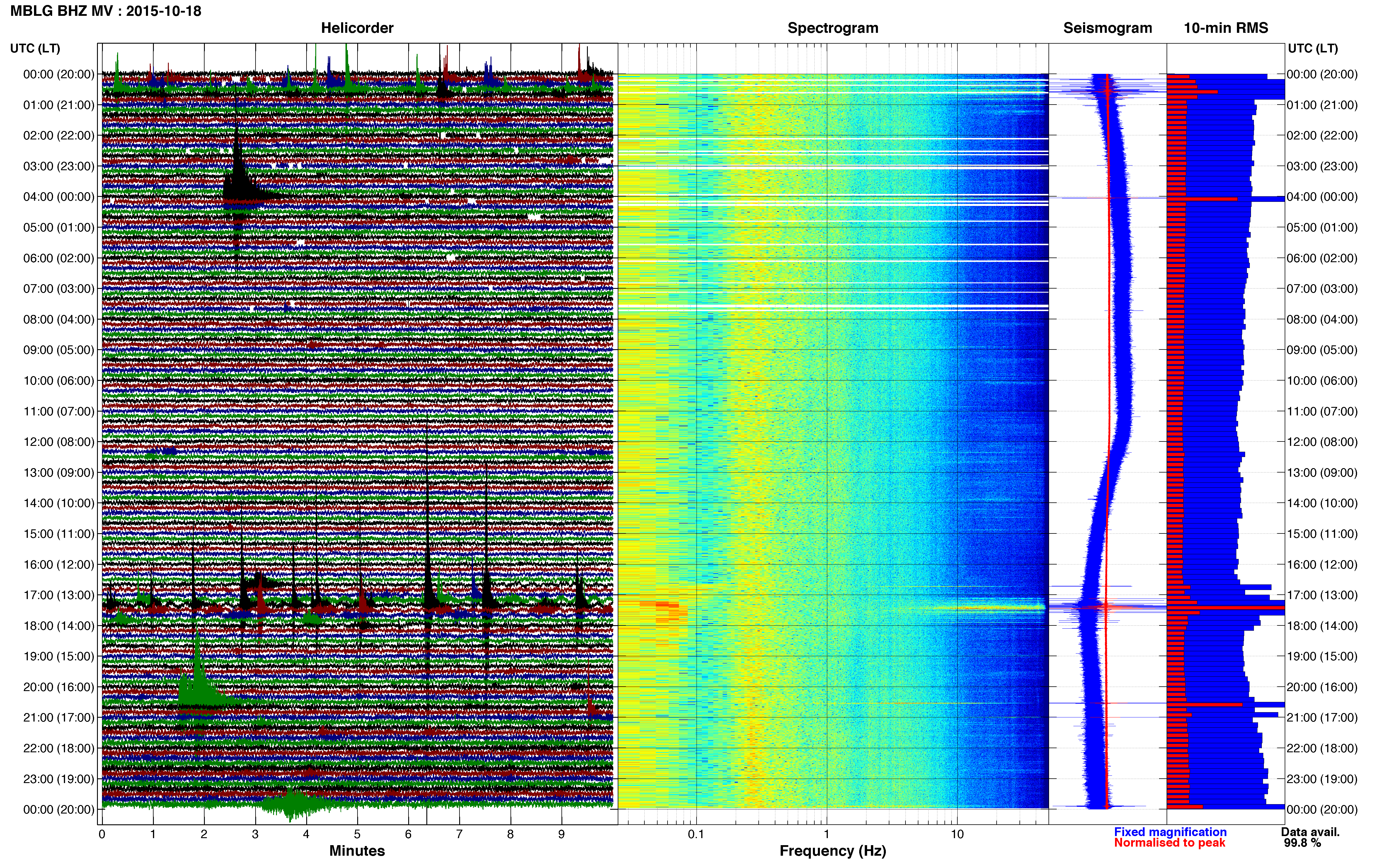The width and height of the screenshot is (1389, 868).
Task: Select the "Seismogram" panel heading
Action: coord(1108,28)
